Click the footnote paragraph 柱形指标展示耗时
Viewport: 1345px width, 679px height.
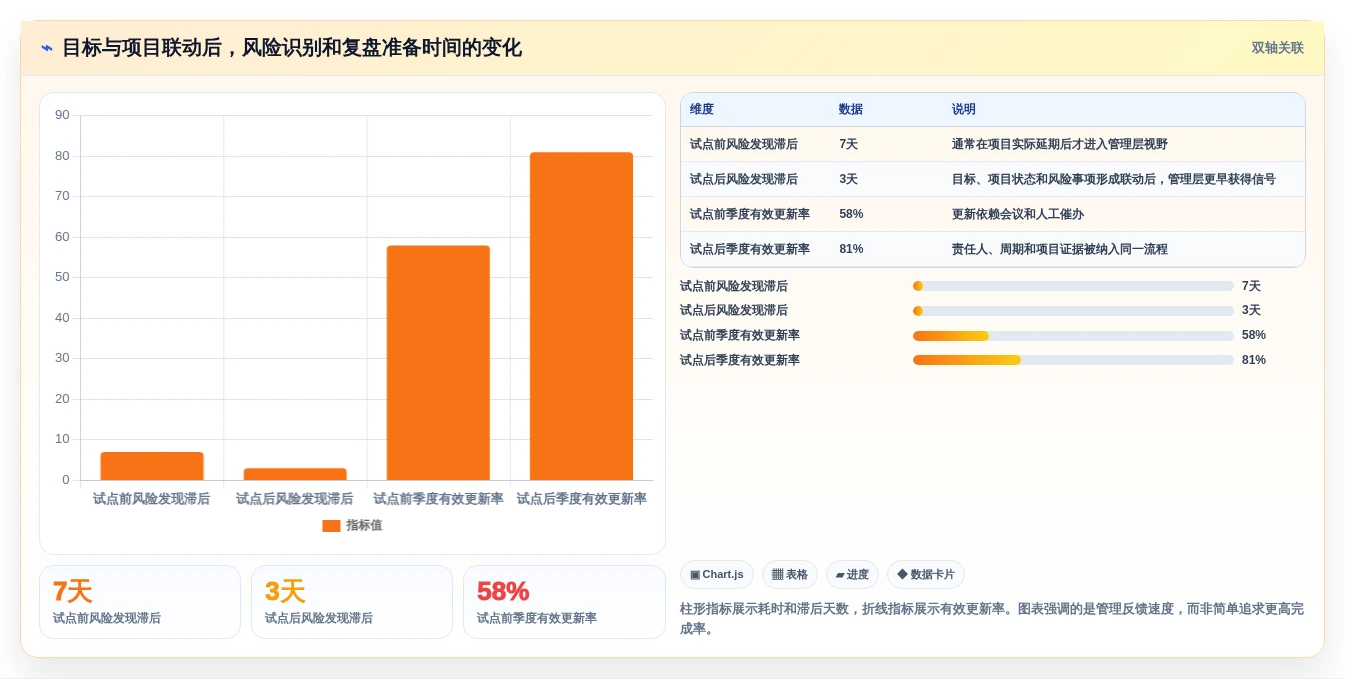pyautogui.click(x=992, y=619)
